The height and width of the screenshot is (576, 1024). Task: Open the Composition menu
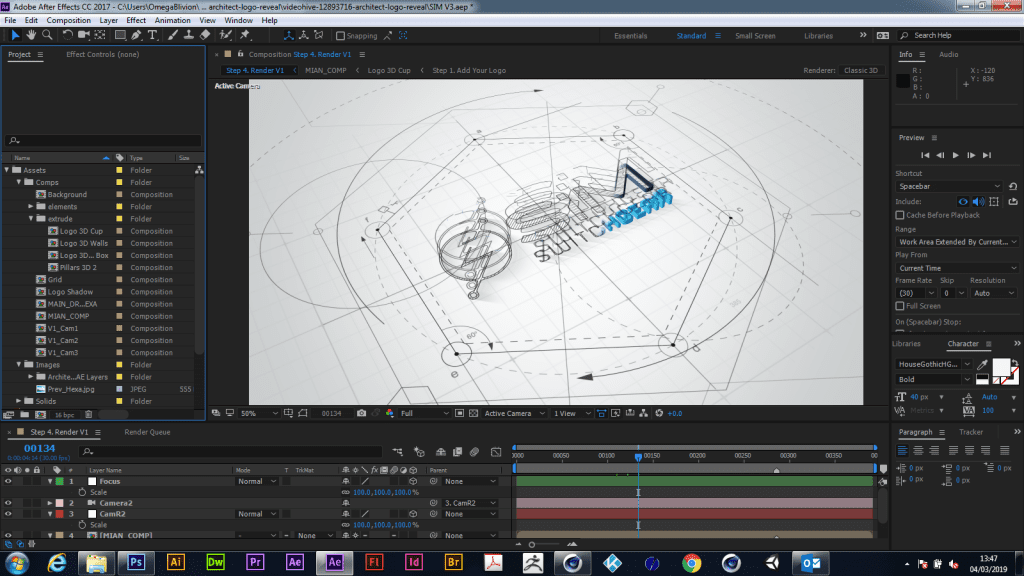click(x=69, y=20)
